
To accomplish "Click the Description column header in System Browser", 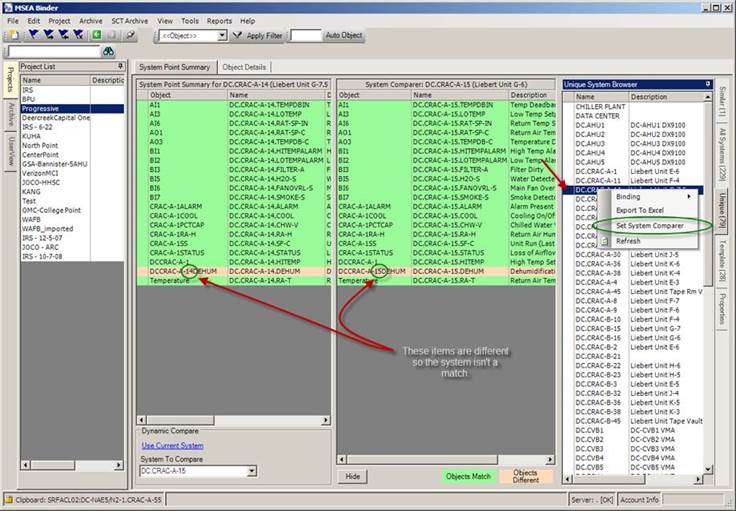I will coord(666,97).
